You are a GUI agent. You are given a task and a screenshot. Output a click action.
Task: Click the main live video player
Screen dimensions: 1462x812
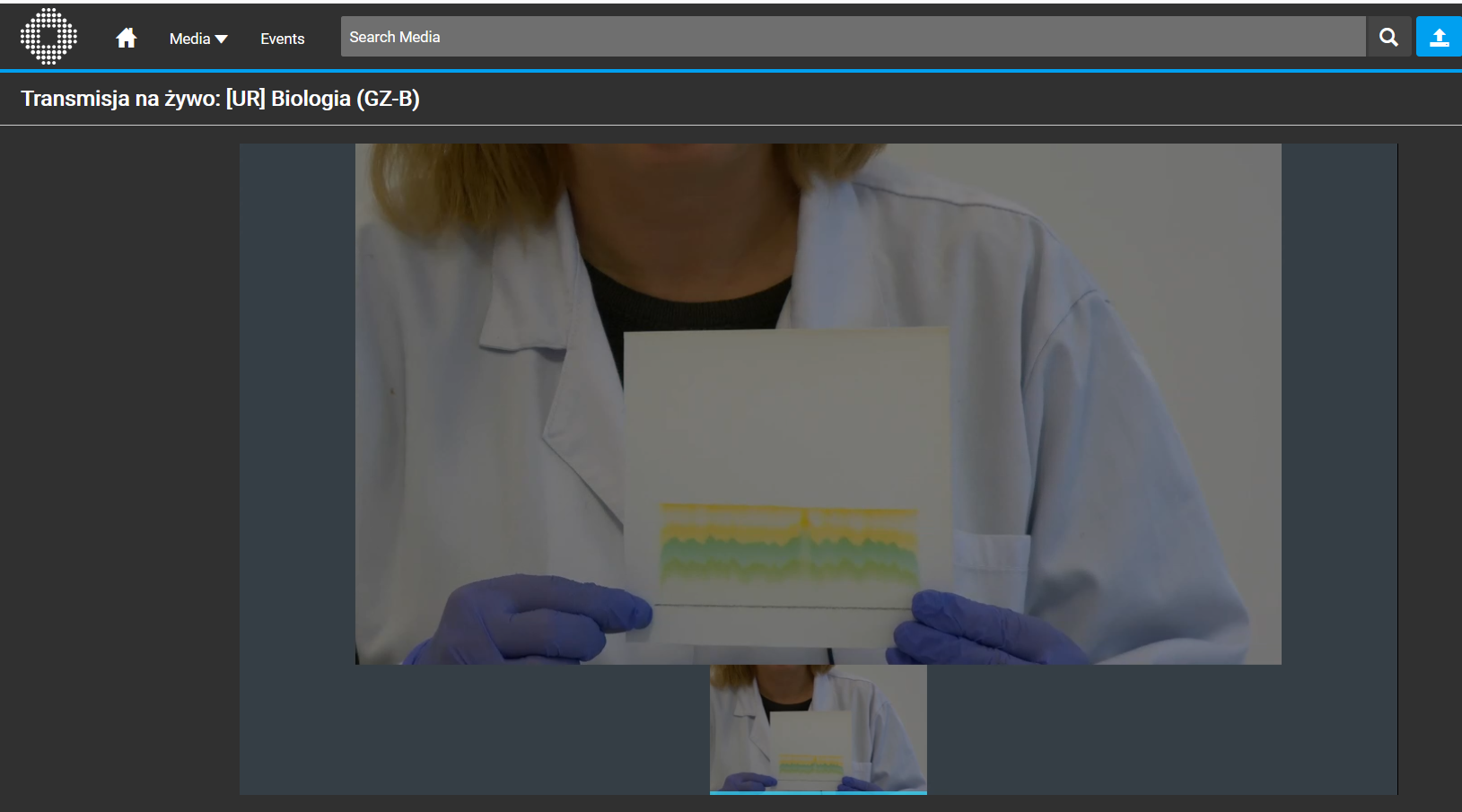click(x=819, y=404)
